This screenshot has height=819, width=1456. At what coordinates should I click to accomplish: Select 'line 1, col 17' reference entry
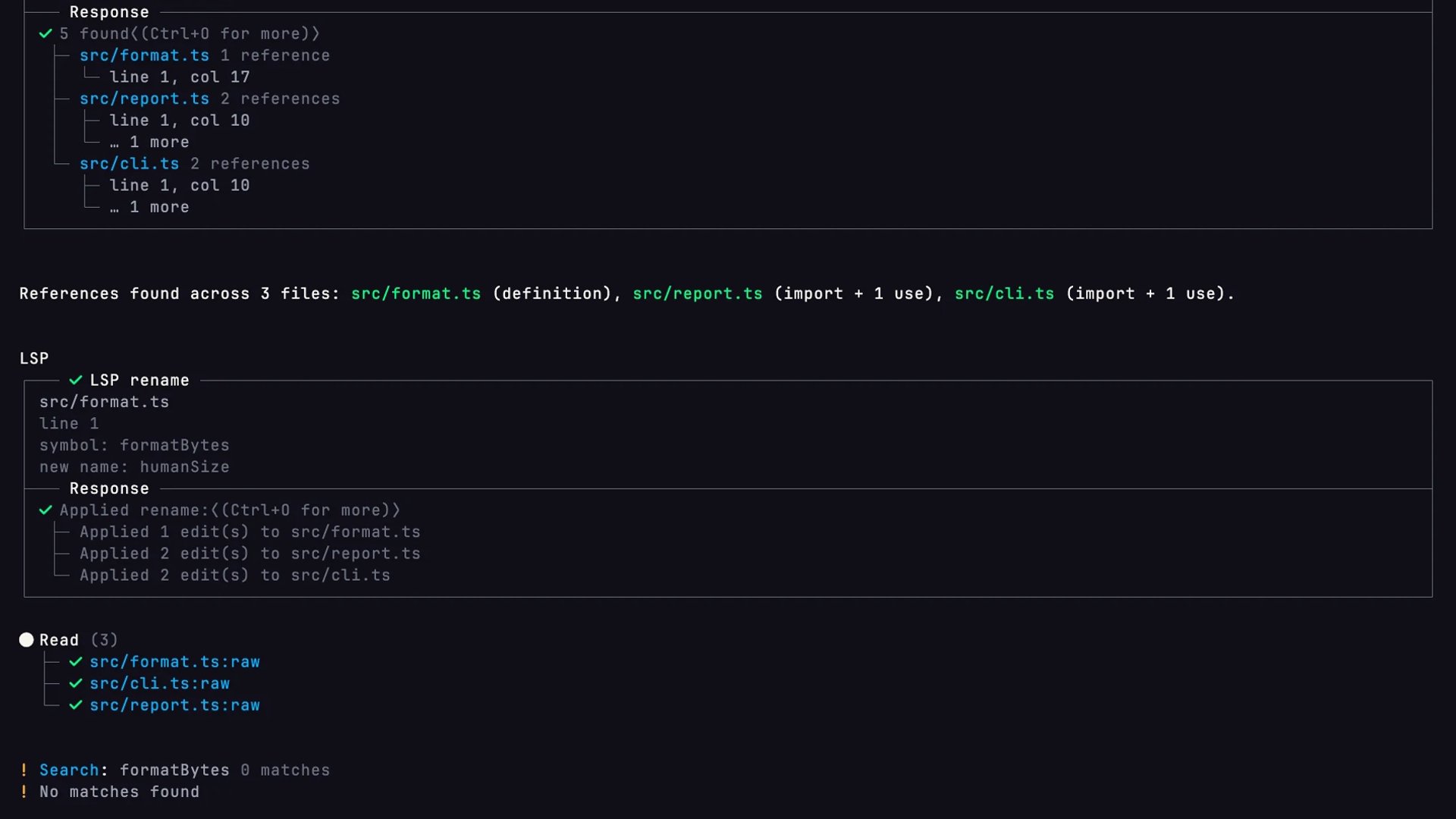click(180, 77)
